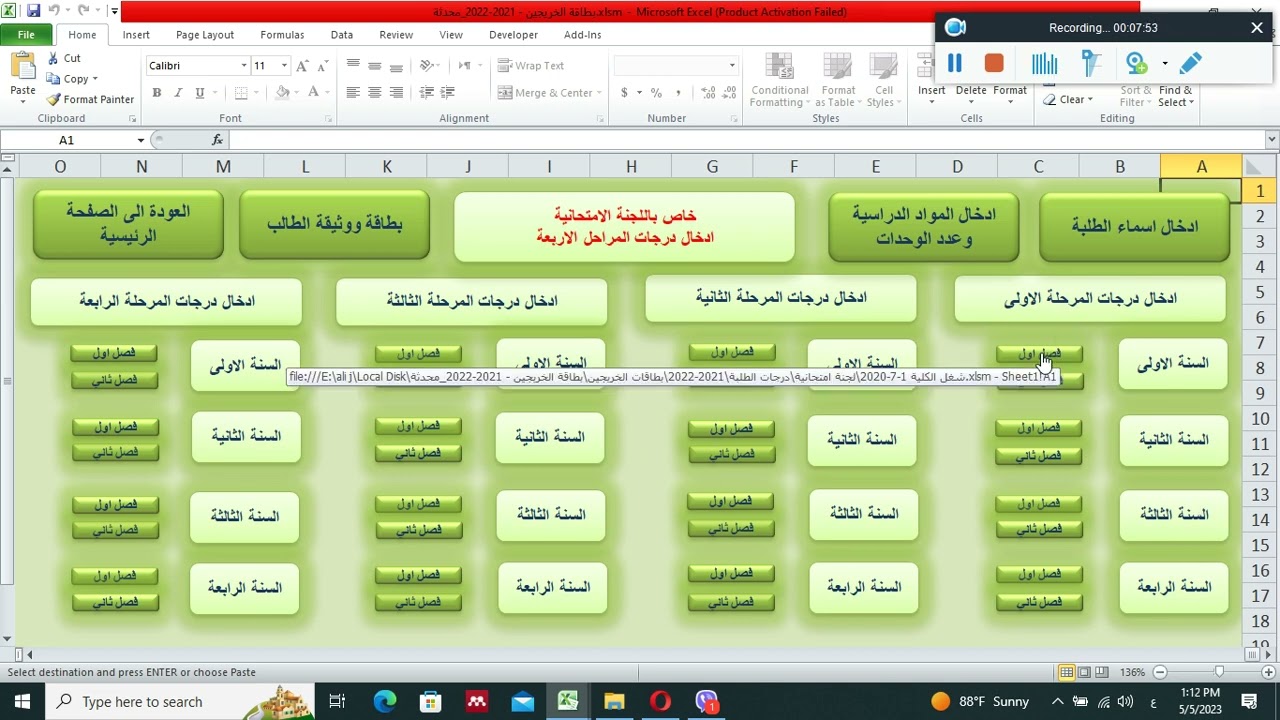
Task: Open Opera browser from taskbar
Action: 660,701
